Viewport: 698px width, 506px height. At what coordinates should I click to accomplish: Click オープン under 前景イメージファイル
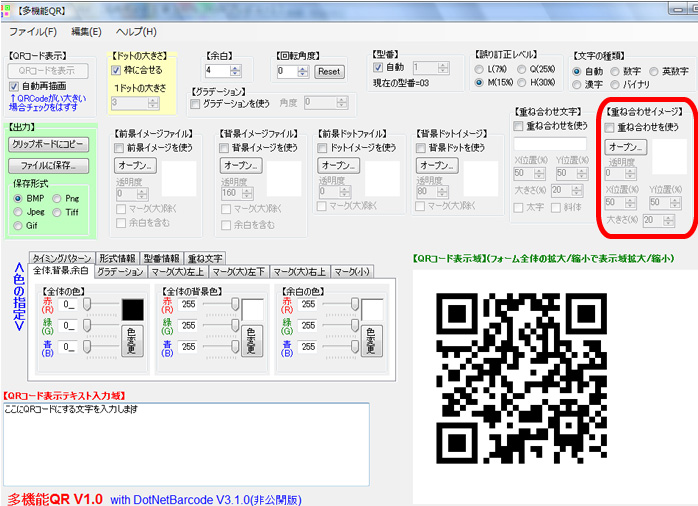(135, 165)
